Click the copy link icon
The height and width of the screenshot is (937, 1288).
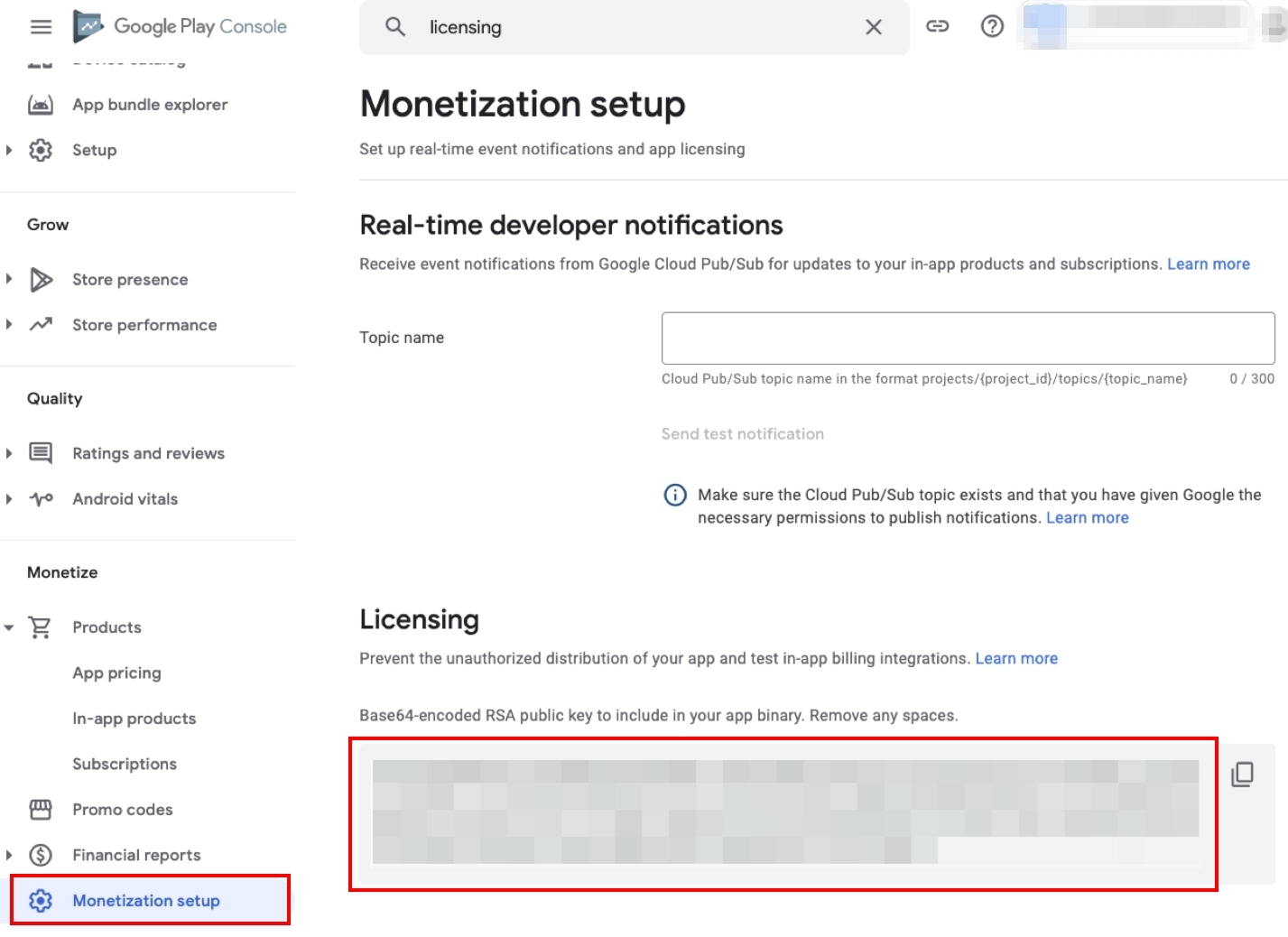[x=938, y=26]
